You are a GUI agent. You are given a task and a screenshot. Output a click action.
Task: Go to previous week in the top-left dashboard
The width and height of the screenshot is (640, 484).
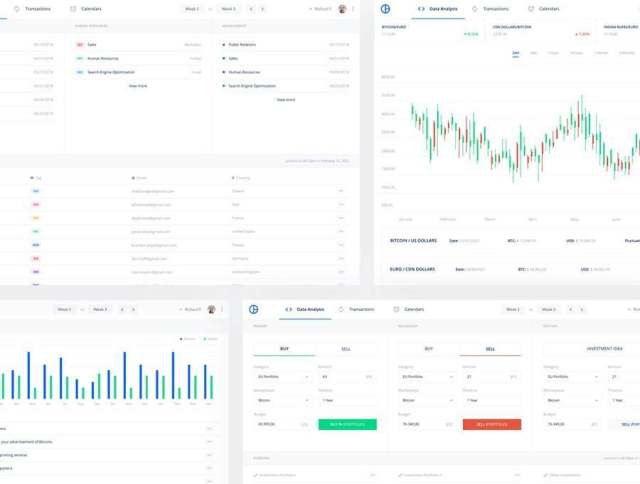[x=251, y=9]
